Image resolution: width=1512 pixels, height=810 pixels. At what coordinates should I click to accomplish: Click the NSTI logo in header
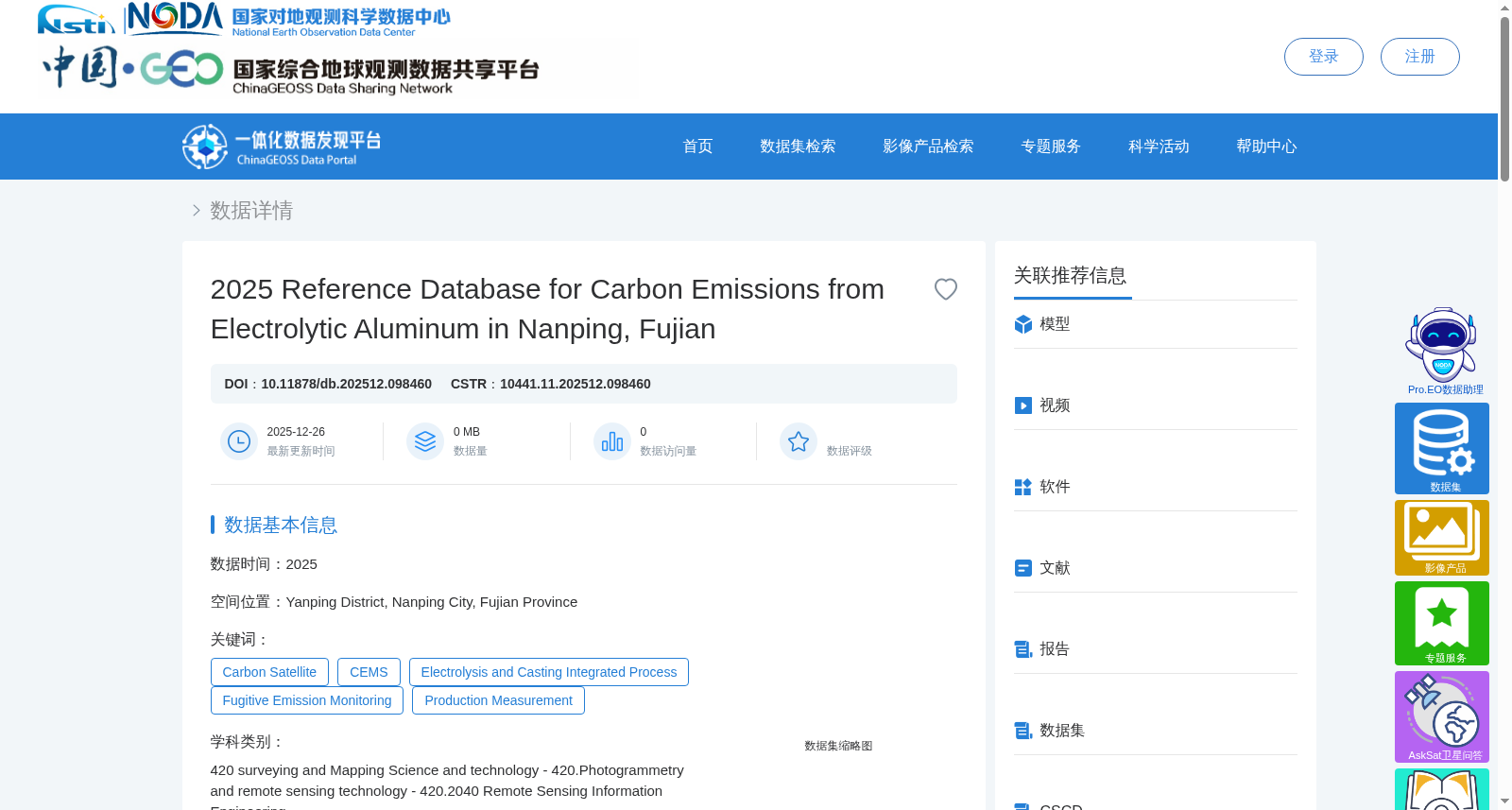(76, 20)
